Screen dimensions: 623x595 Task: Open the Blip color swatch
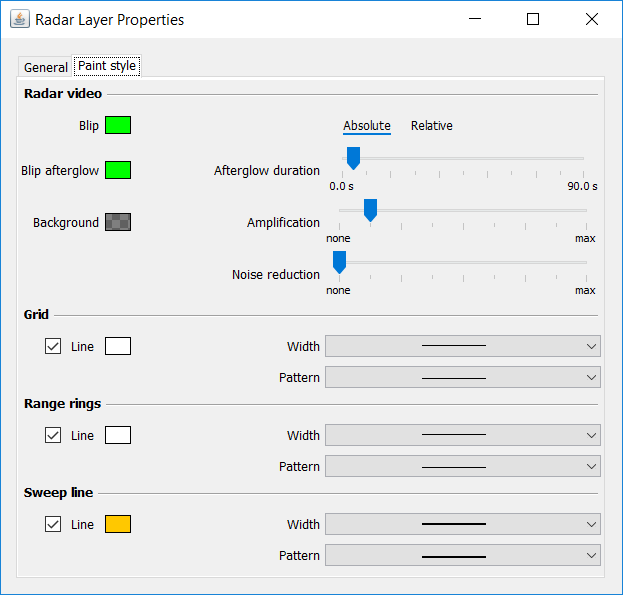pyautogui.click(x=118, y=125)
